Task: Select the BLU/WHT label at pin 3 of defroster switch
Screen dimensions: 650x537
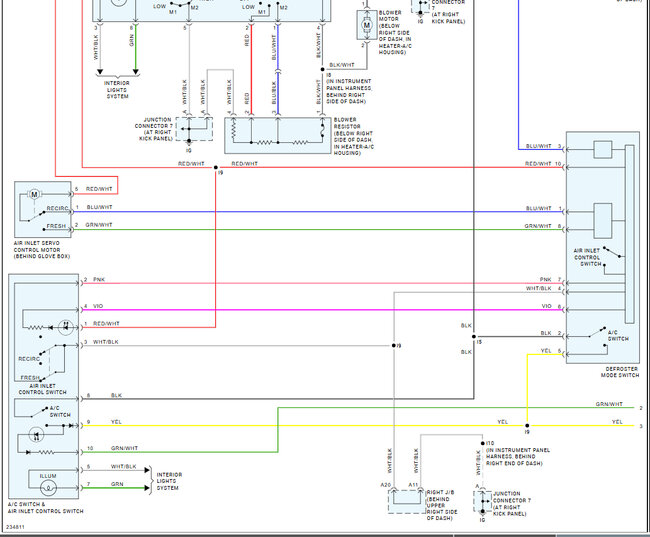Action: (538, 146)
